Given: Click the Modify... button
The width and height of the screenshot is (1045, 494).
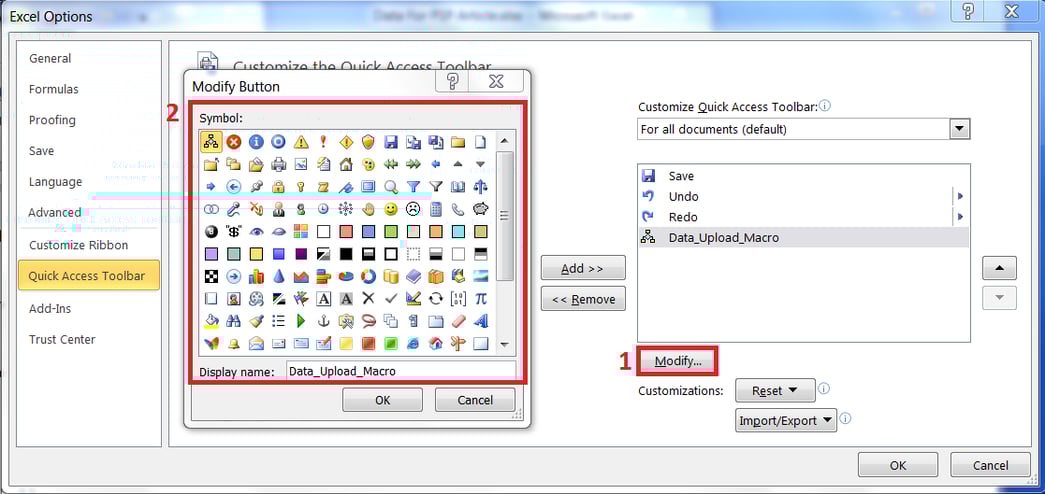Looking at the screenshot, I should click(678, 361).
